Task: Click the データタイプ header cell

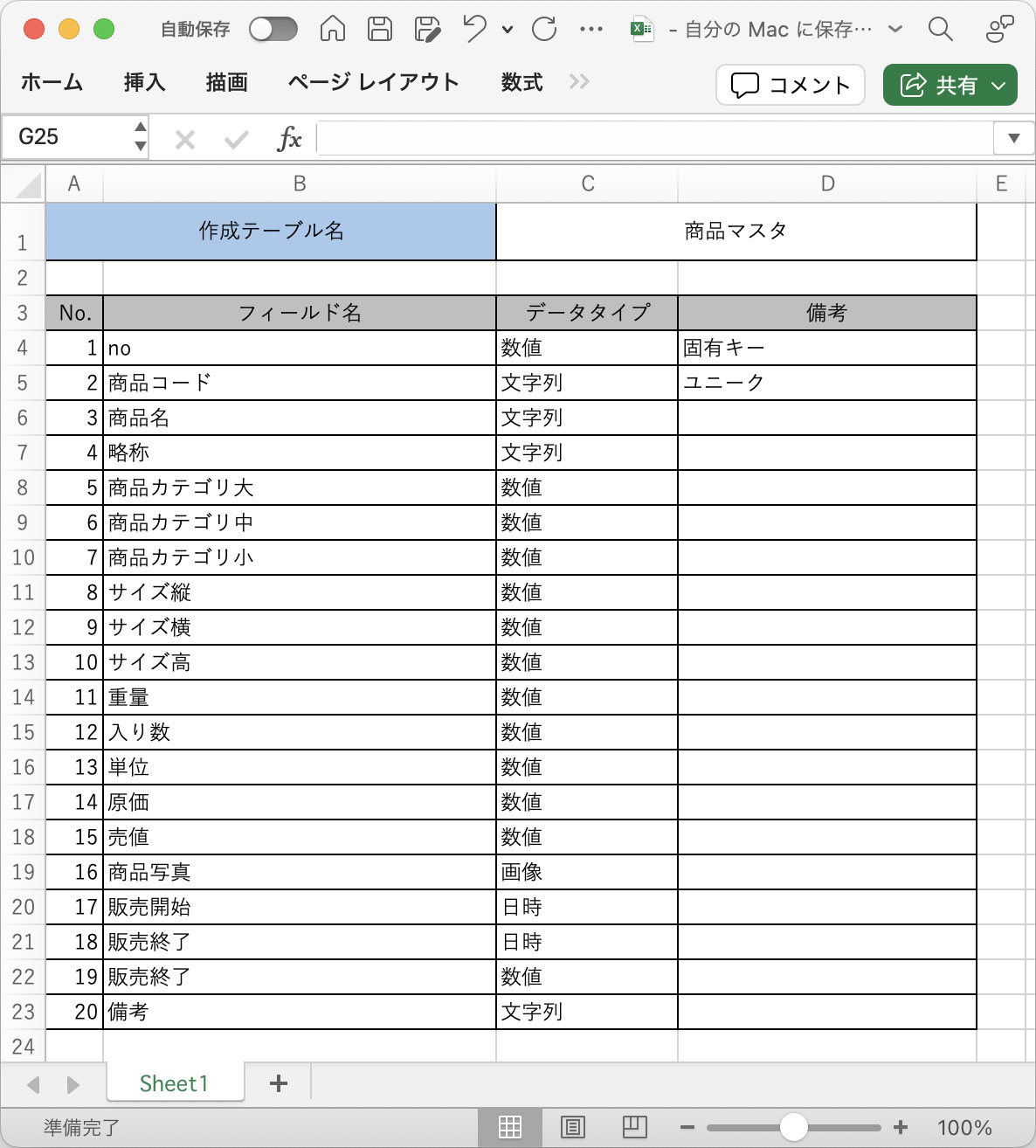Action: tap(587, 313)
